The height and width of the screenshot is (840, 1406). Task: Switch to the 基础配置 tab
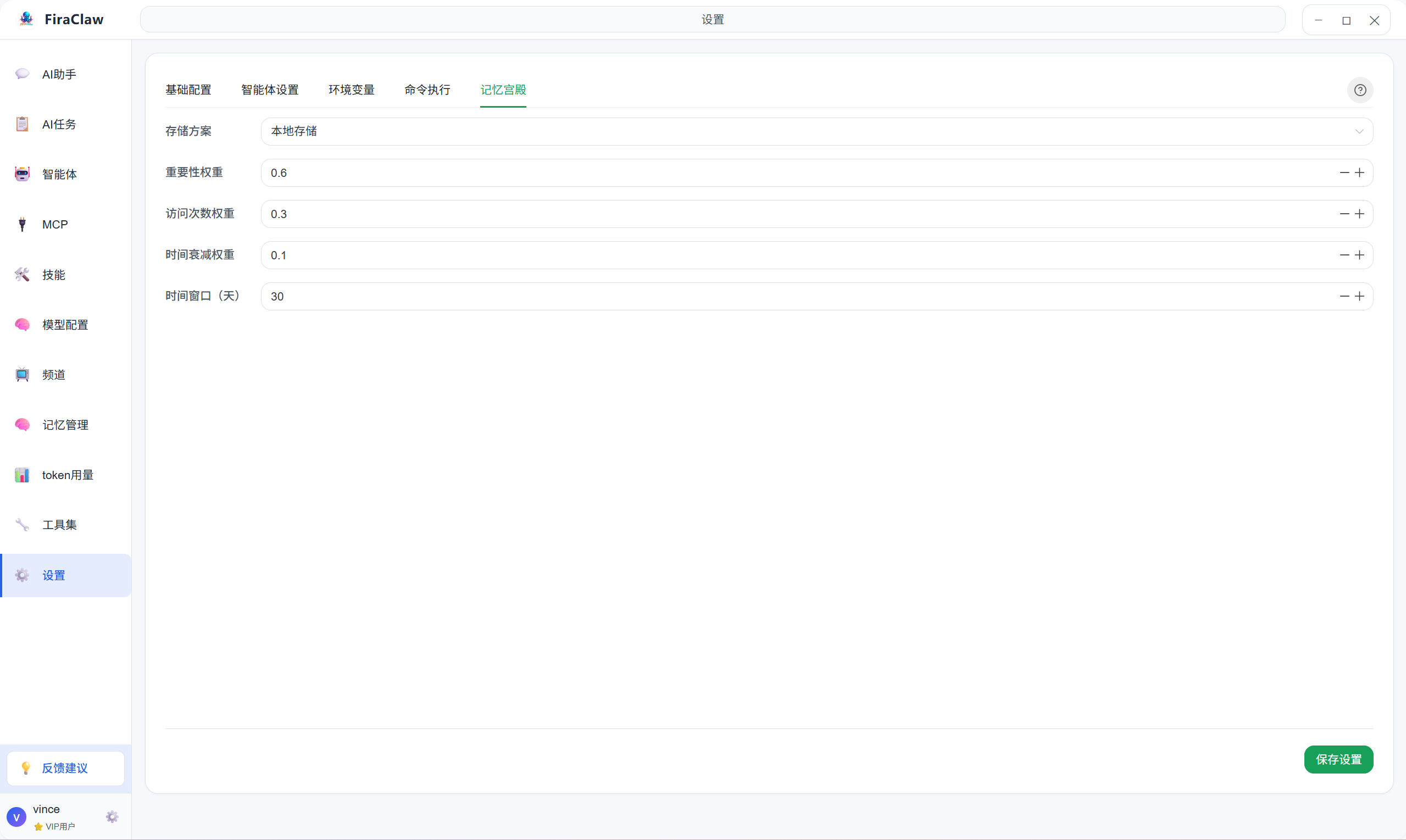[188, 90]
